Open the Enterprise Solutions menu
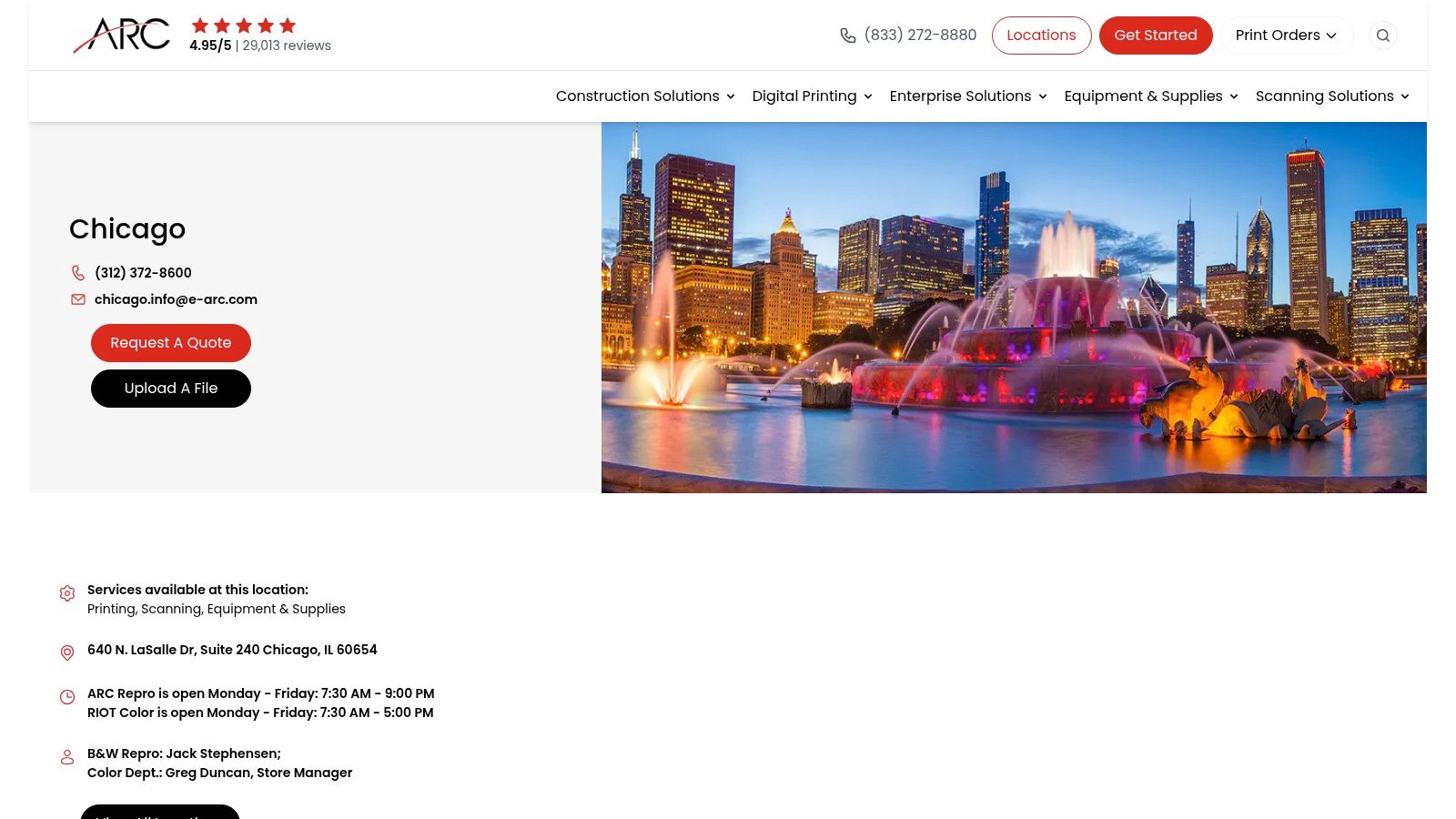This screenshot has width=1456, height=819. (x=968, y=96)
